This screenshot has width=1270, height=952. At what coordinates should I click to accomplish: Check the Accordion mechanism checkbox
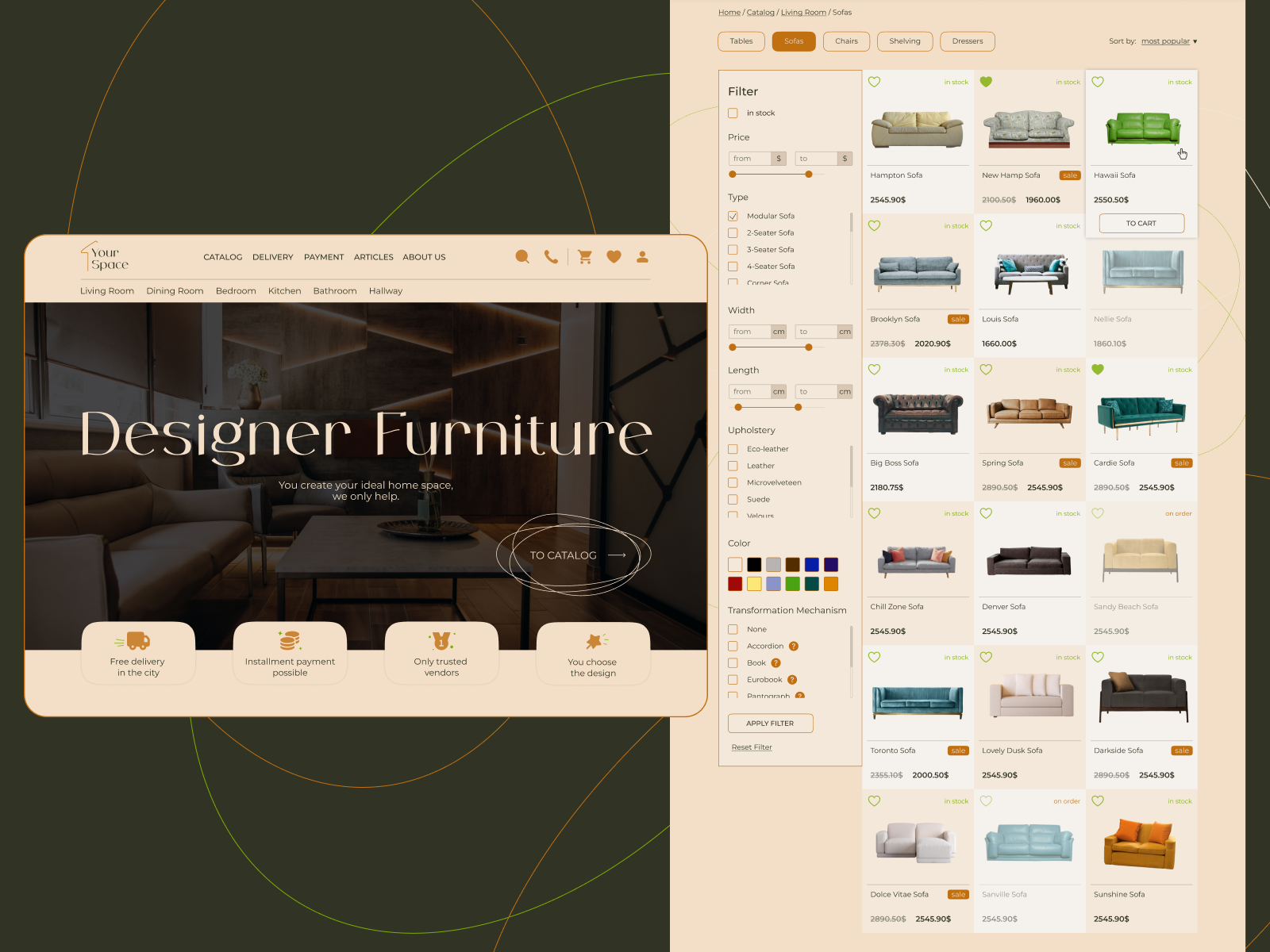click(733, 646)
